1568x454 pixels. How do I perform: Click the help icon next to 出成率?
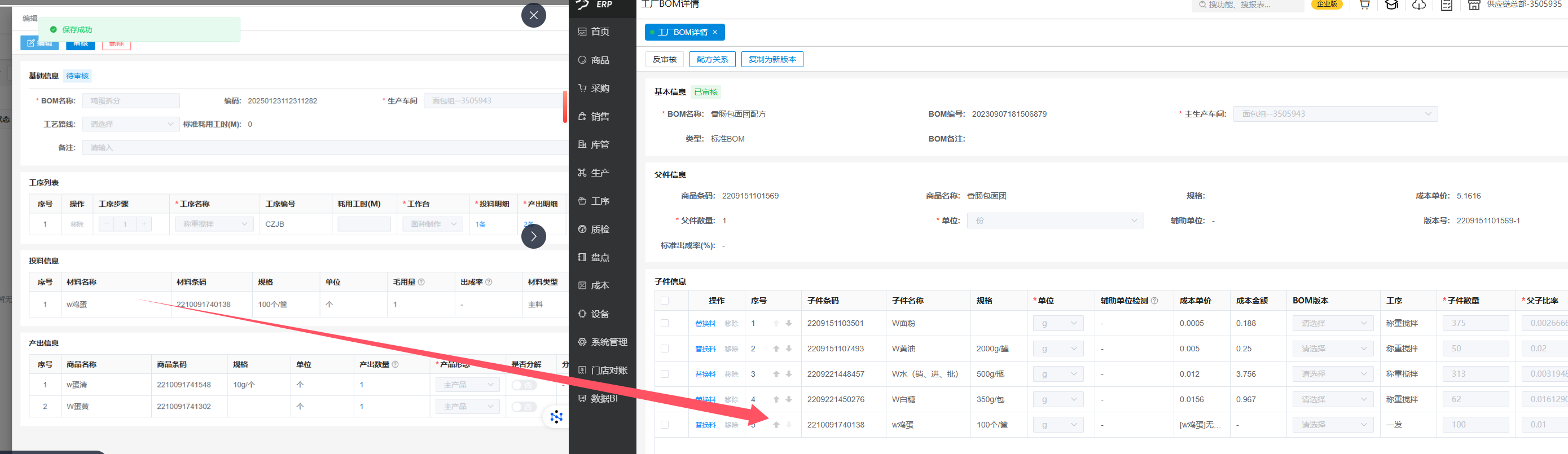(x=489, y=283)
